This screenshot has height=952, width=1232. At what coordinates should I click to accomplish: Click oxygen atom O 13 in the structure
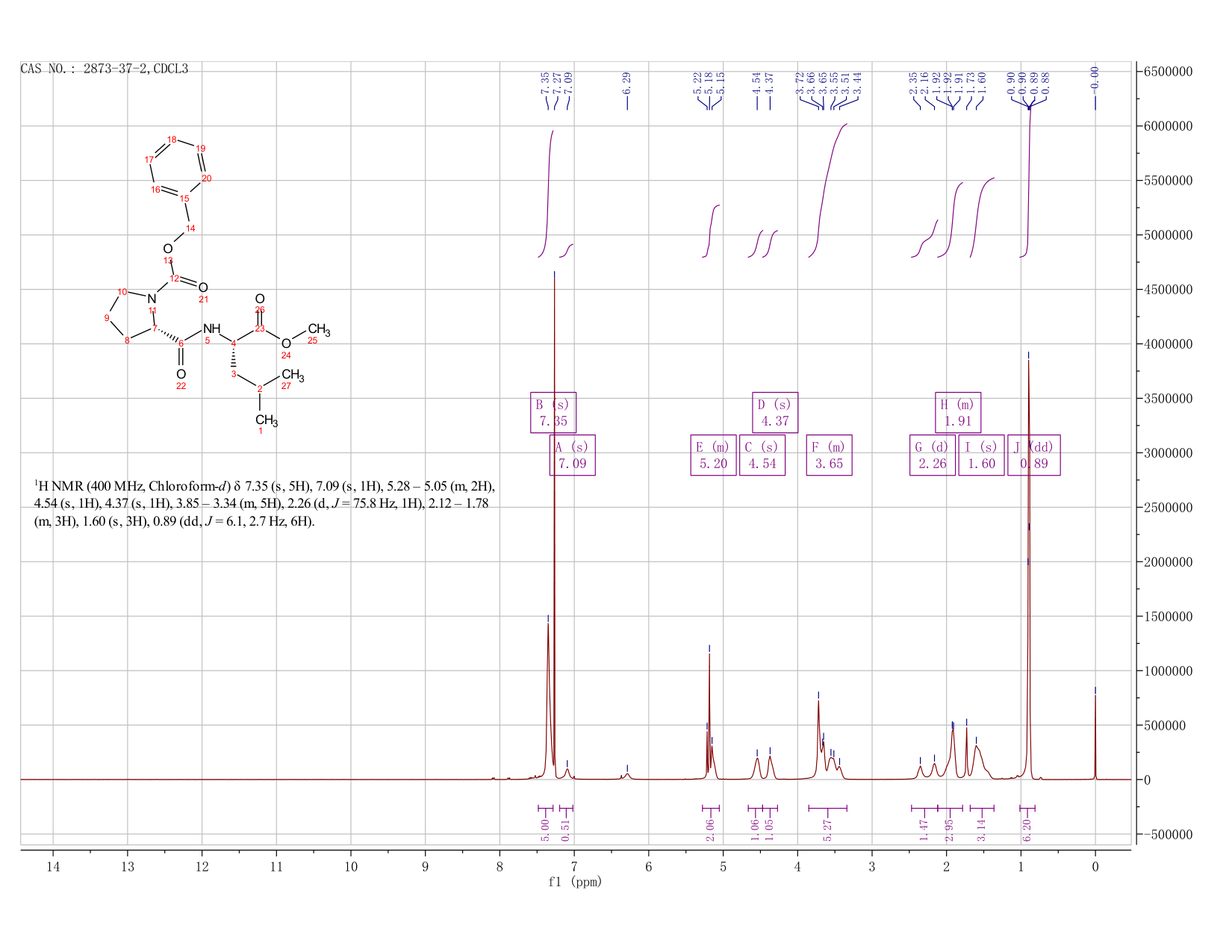point(168,249)
